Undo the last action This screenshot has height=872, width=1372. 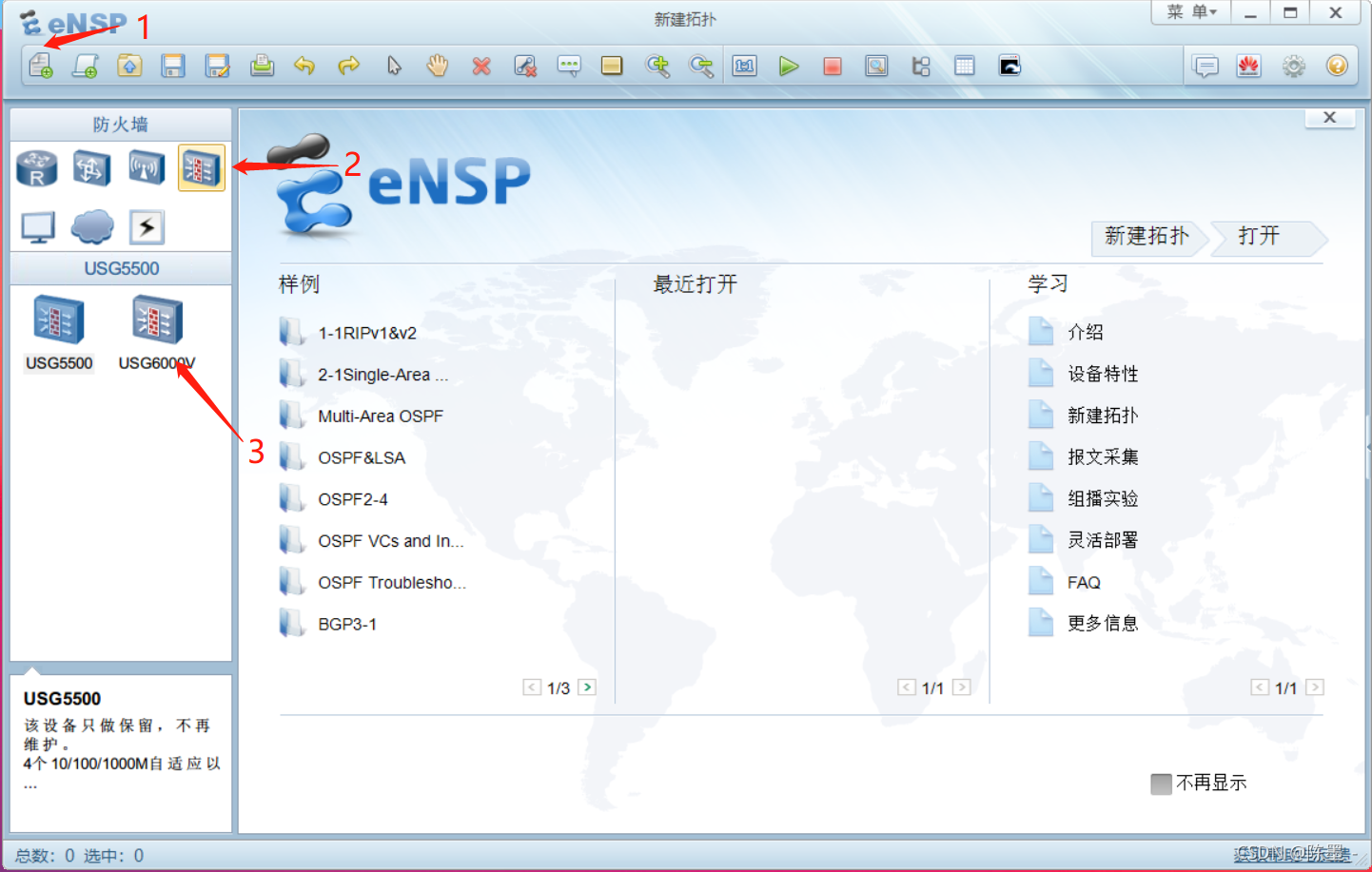point(304,66)
